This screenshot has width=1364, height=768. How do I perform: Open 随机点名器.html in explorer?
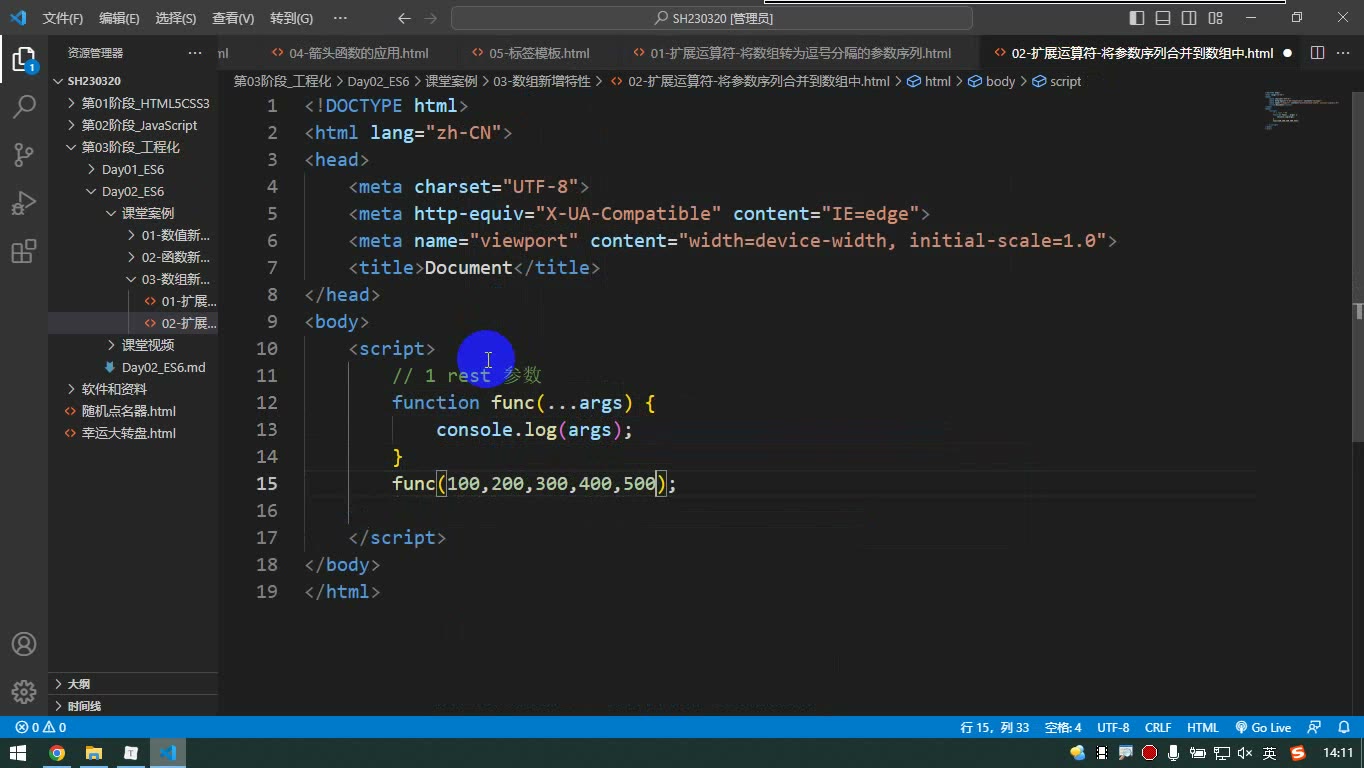coord(133,411)
